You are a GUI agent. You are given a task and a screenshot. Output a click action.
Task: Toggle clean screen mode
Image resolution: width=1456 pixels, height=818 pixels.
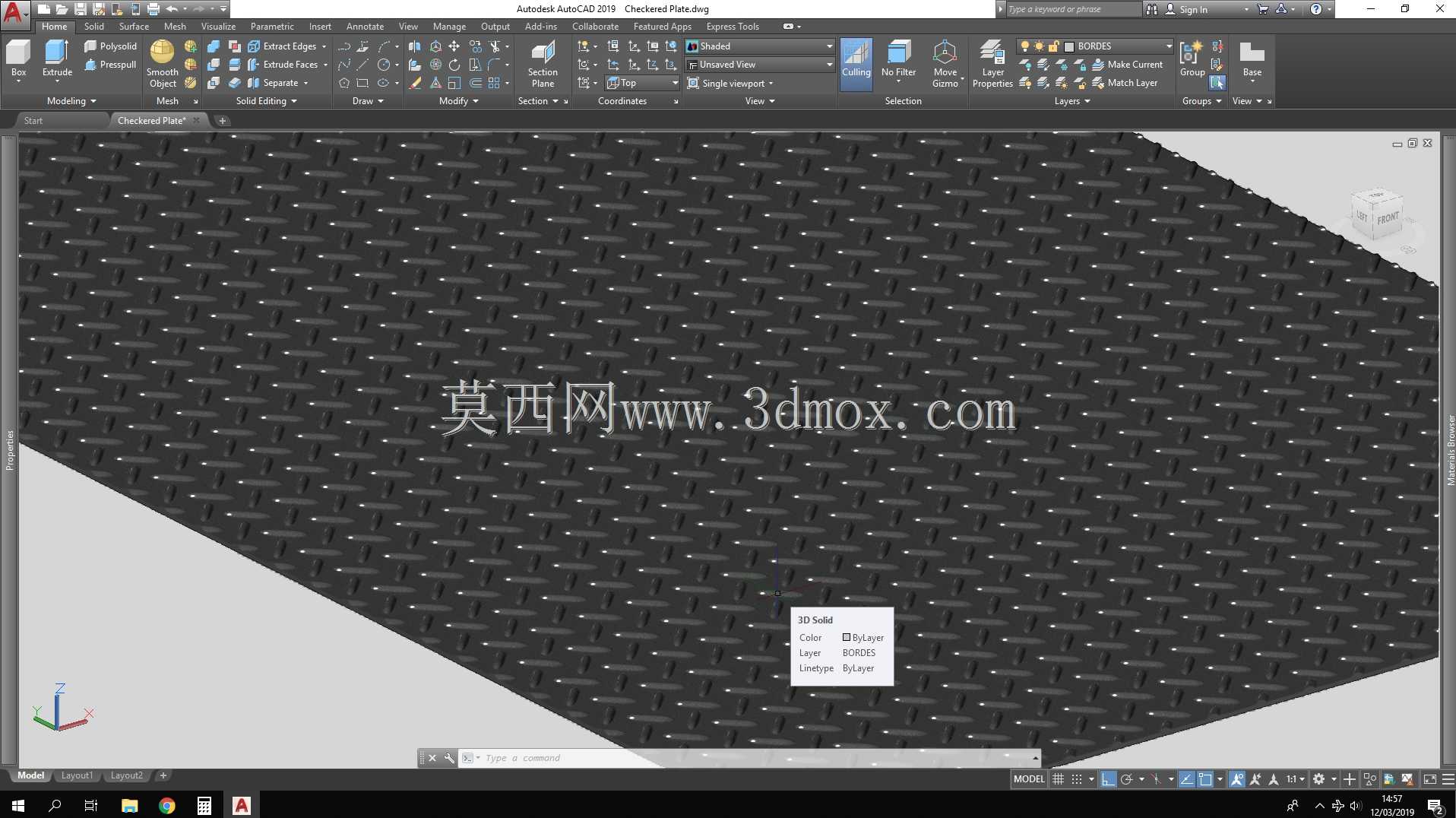[1429, 779]
